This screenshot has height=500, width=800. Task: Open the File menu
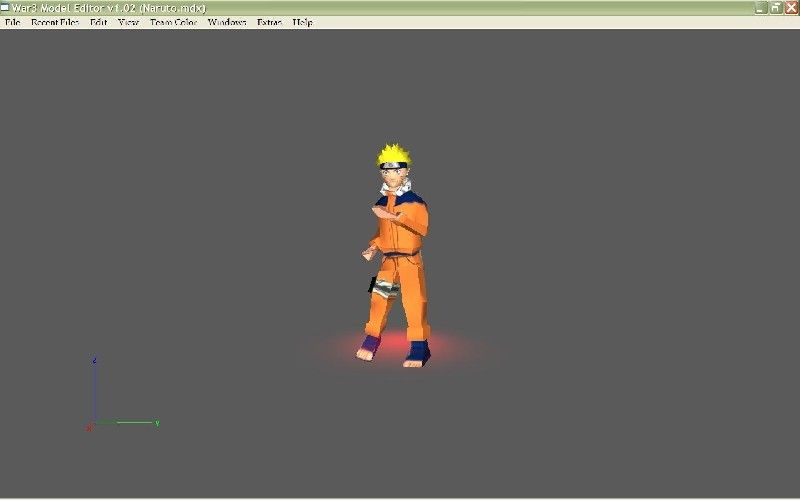coord(12,22)
